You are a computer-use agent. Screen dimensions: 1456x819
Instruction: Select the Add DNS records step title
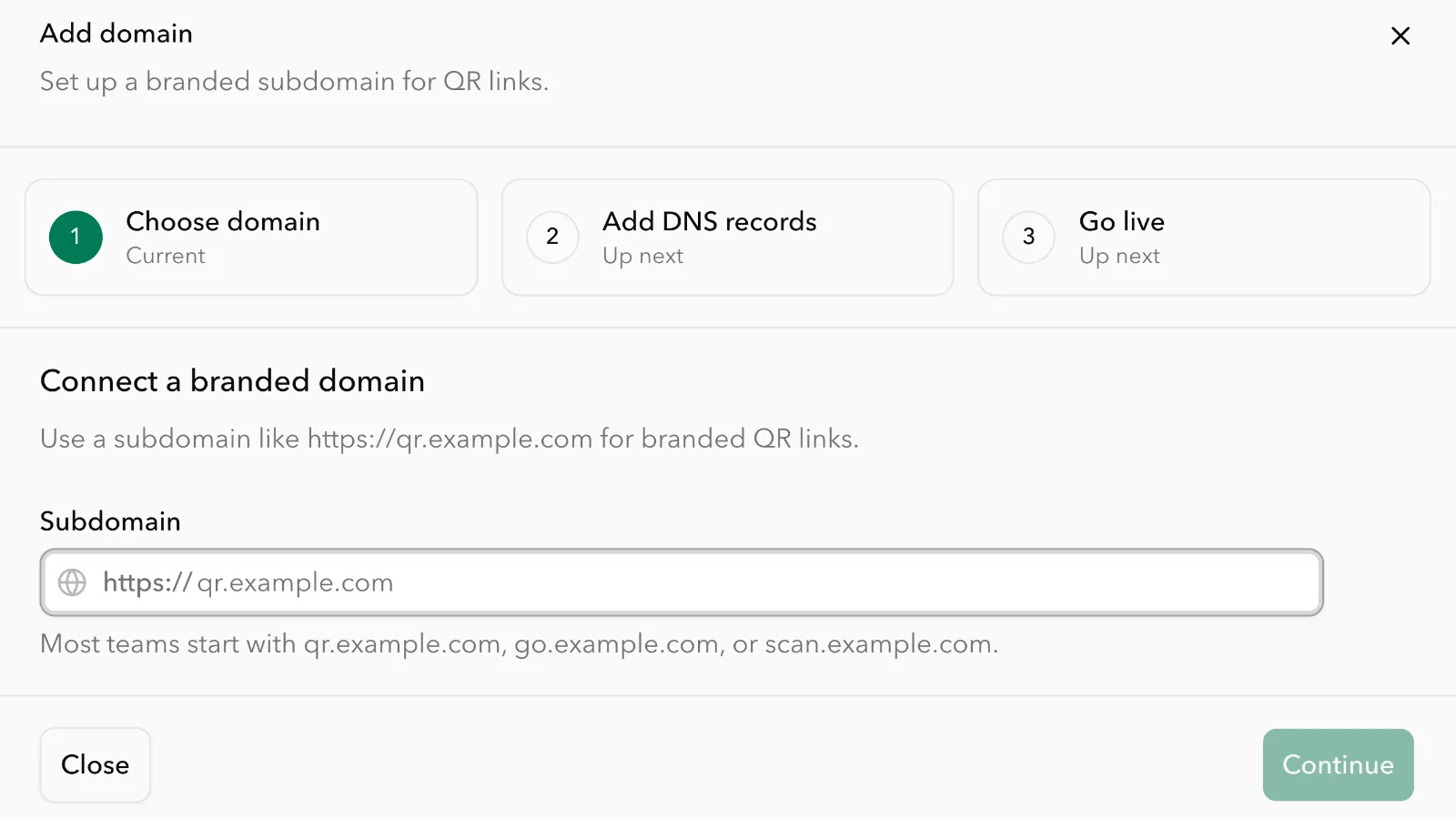click(x=709, y=221)
